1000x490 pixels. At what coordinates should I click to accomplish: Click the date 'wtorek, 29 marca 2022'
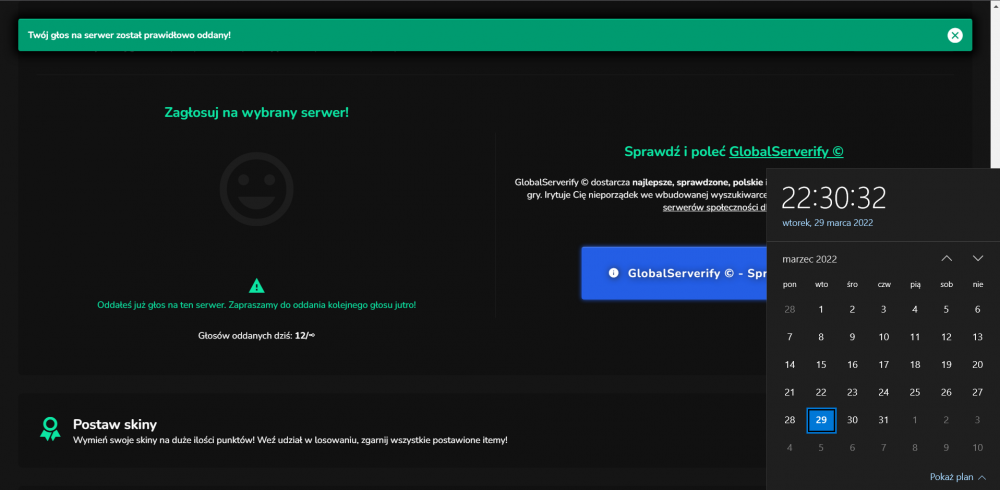(827, 223)
